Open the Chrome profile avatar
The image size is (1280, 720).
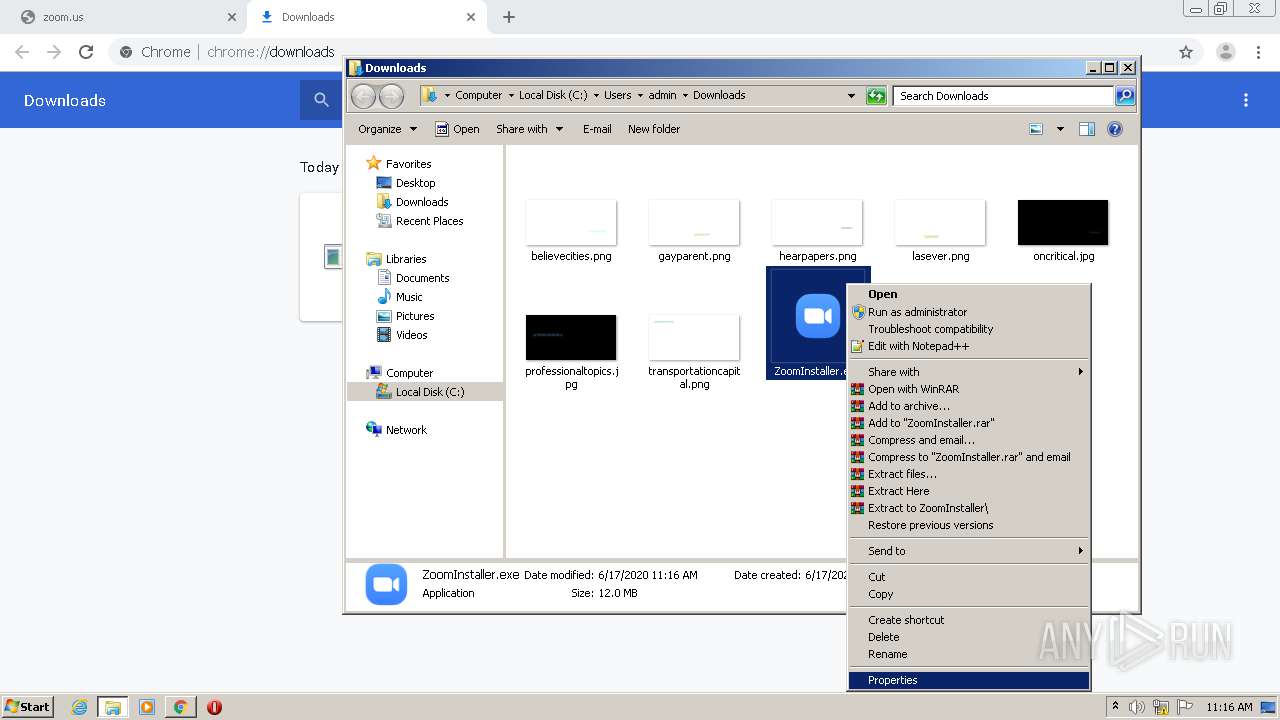[1225, 52]
